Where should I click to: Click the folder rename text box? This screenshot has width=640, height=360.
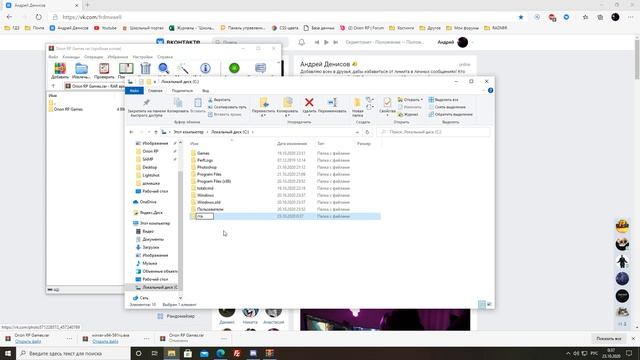(204, 216)
